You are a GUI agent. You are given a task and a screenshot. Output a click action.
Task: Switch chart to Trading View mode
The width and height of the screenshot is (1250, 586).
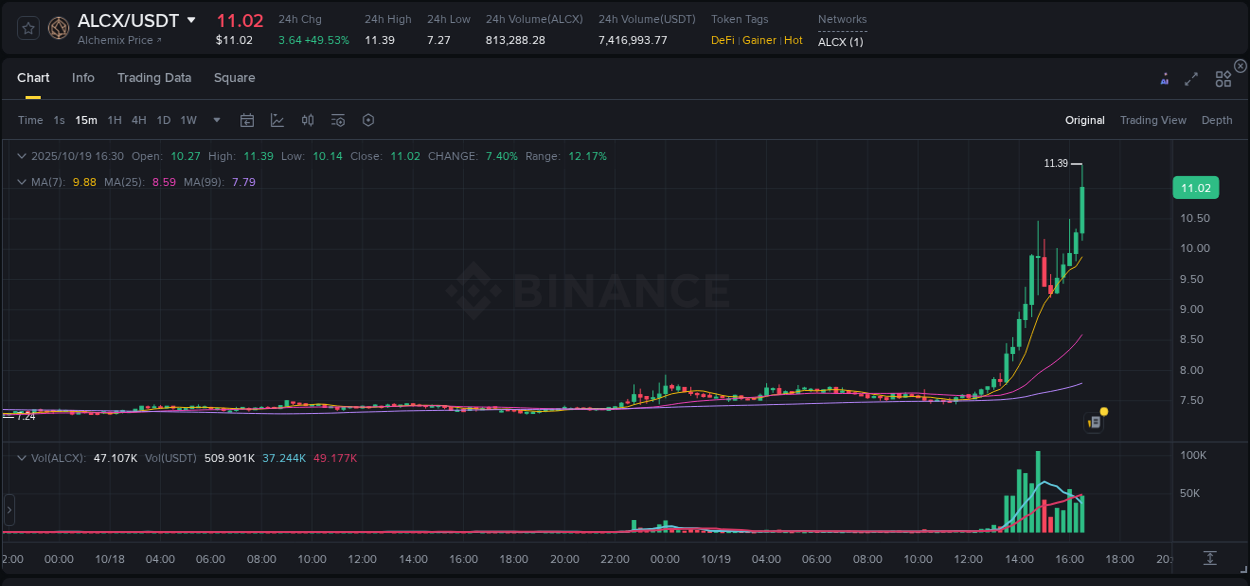pos(1153,119)
